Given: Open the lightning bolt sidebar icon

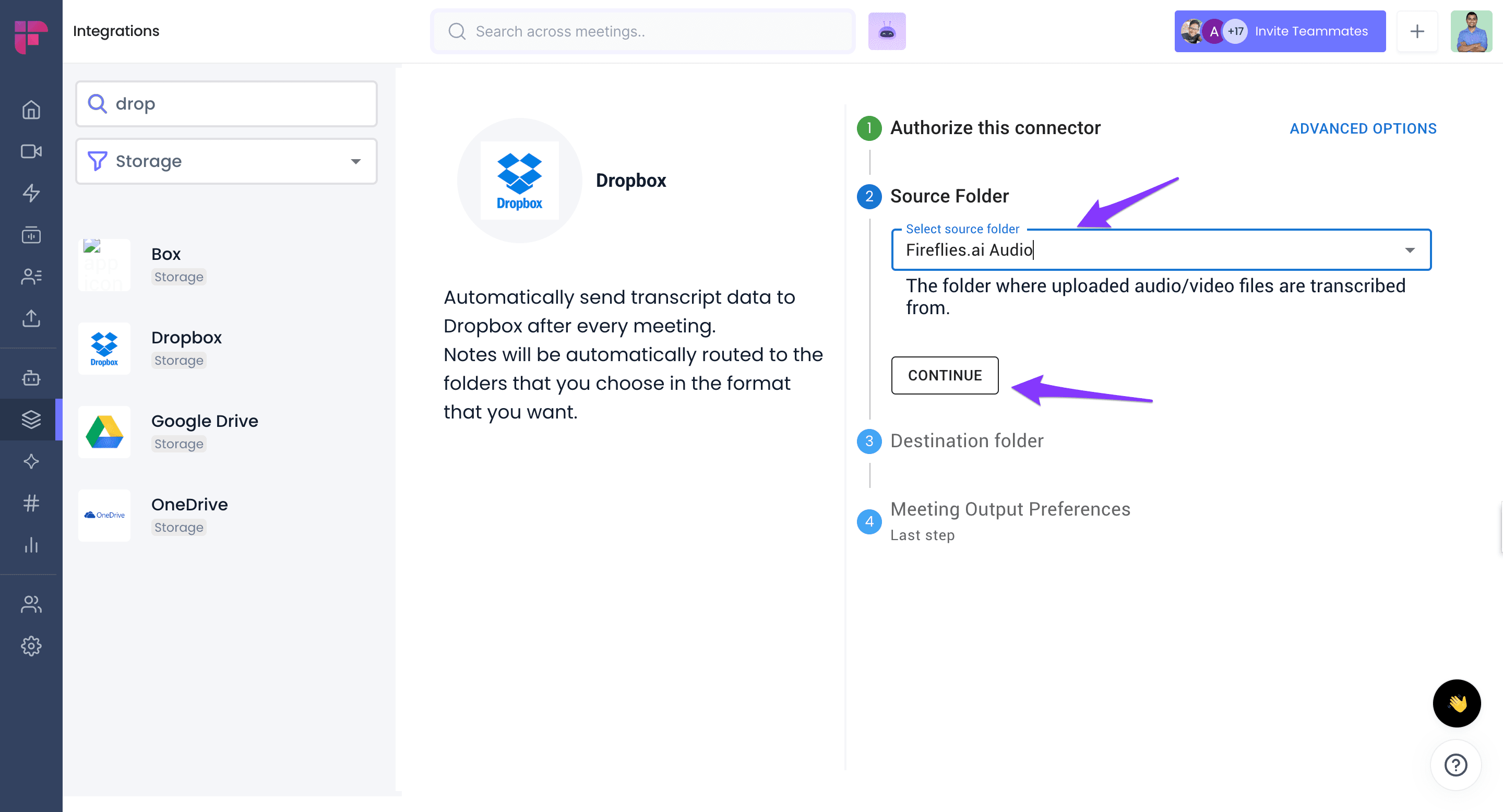Looking at the screenshot, I should pyautogui.click(x=31, y=193).
